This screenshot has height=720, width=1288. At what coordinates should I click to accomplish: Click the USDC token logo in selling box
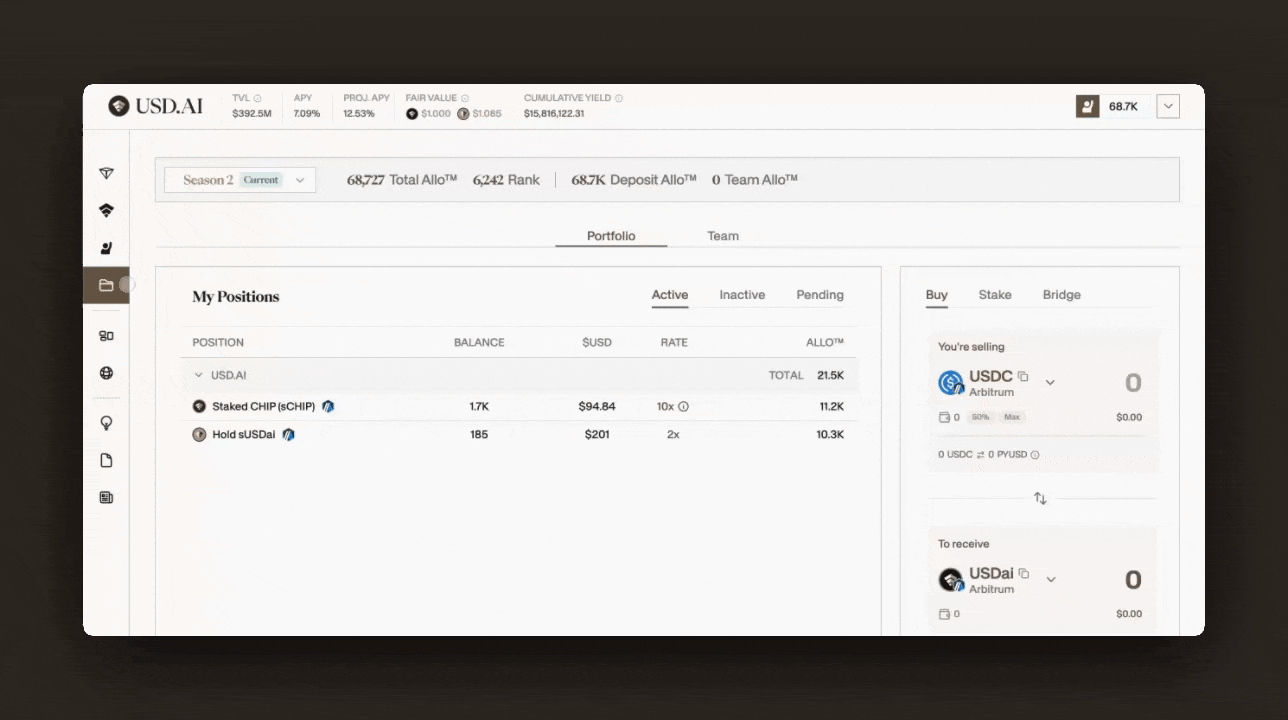pos(951,383)
